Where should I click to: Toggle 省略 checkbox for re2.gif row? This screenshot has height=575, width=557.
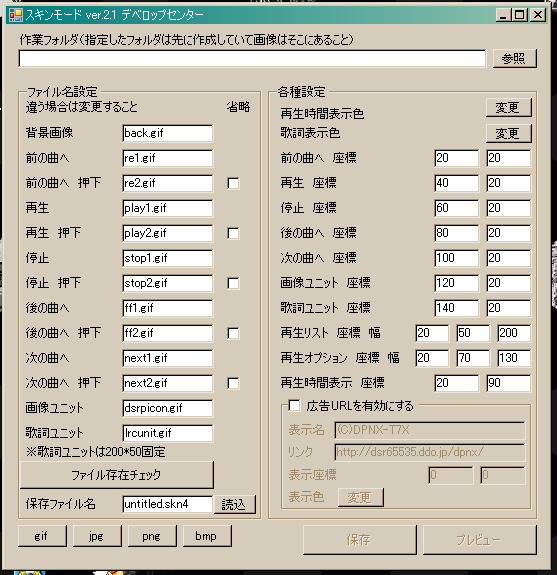point(233,183)
